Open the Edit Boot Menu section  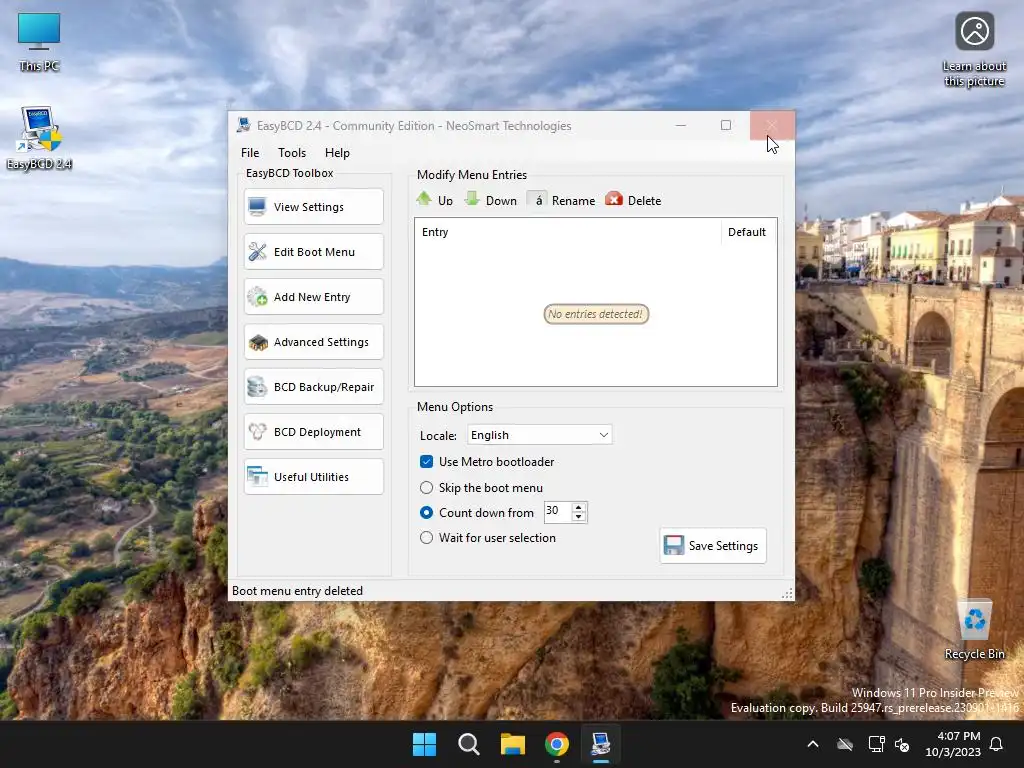tap(313, 252)
